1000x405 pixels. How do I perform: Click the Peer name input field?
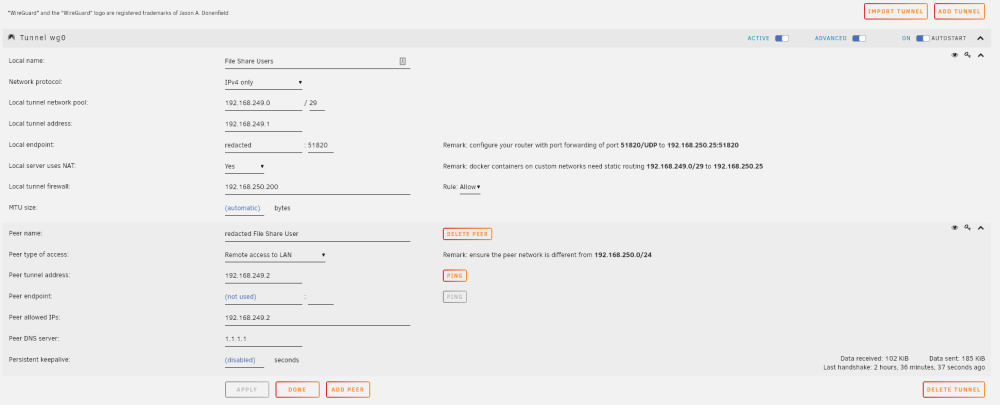click(317, 234)
